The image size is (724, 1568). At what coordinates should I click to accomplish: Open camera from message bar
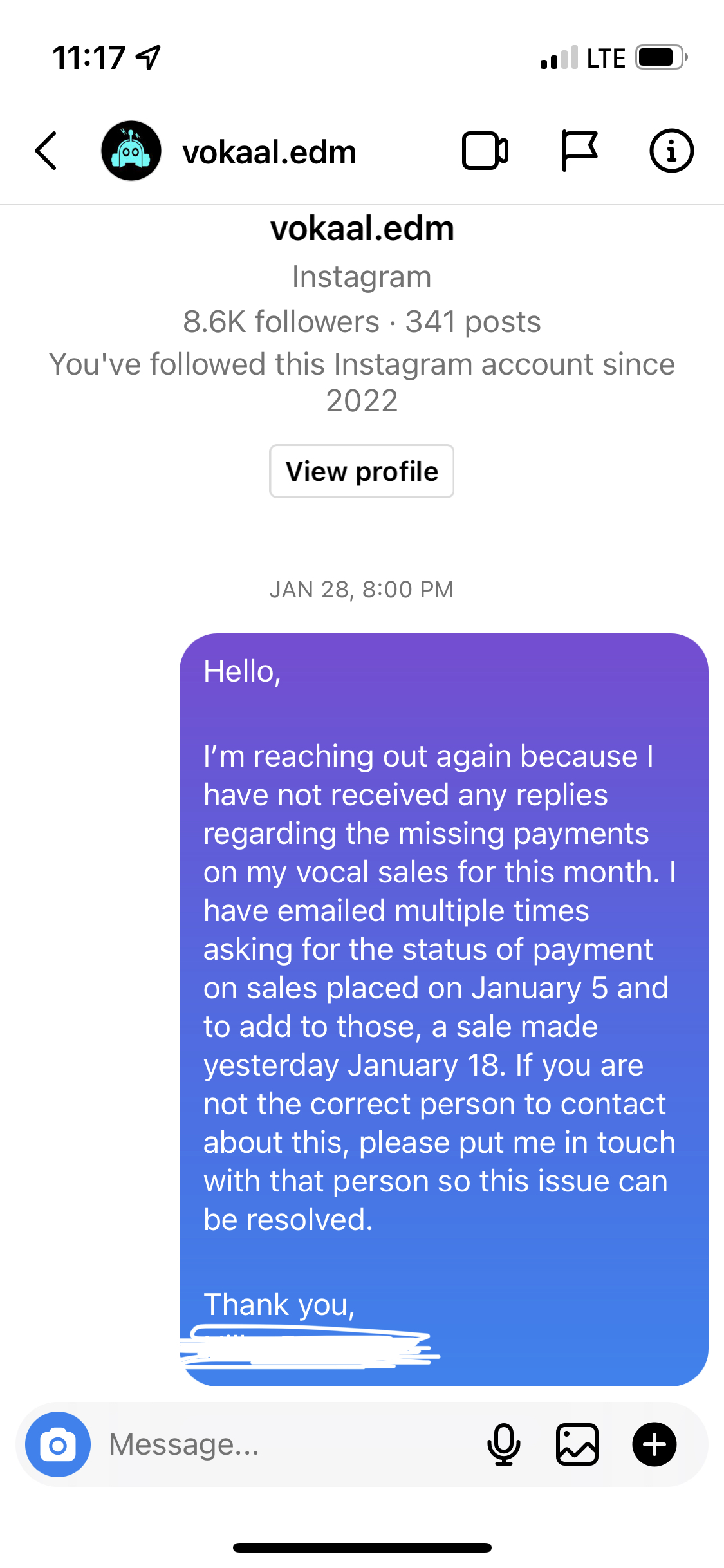(x=58, y=1445)
